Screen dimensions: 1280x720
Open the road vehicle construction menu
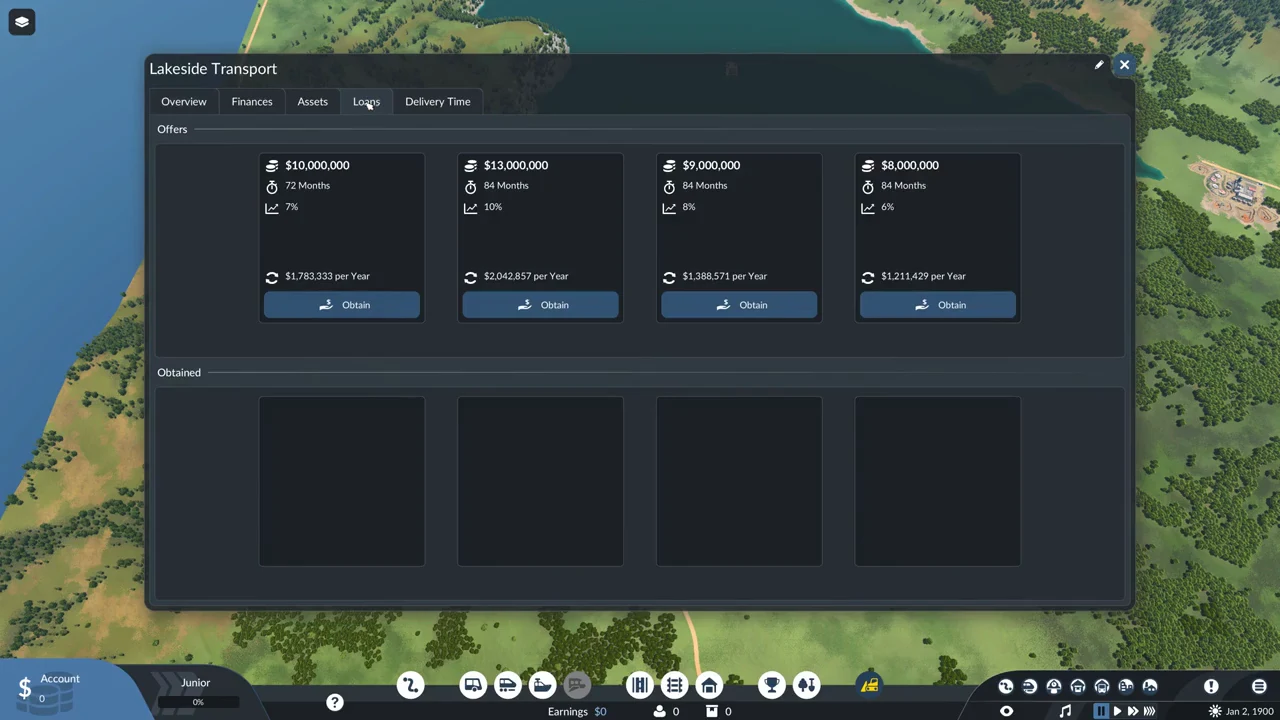473,685
